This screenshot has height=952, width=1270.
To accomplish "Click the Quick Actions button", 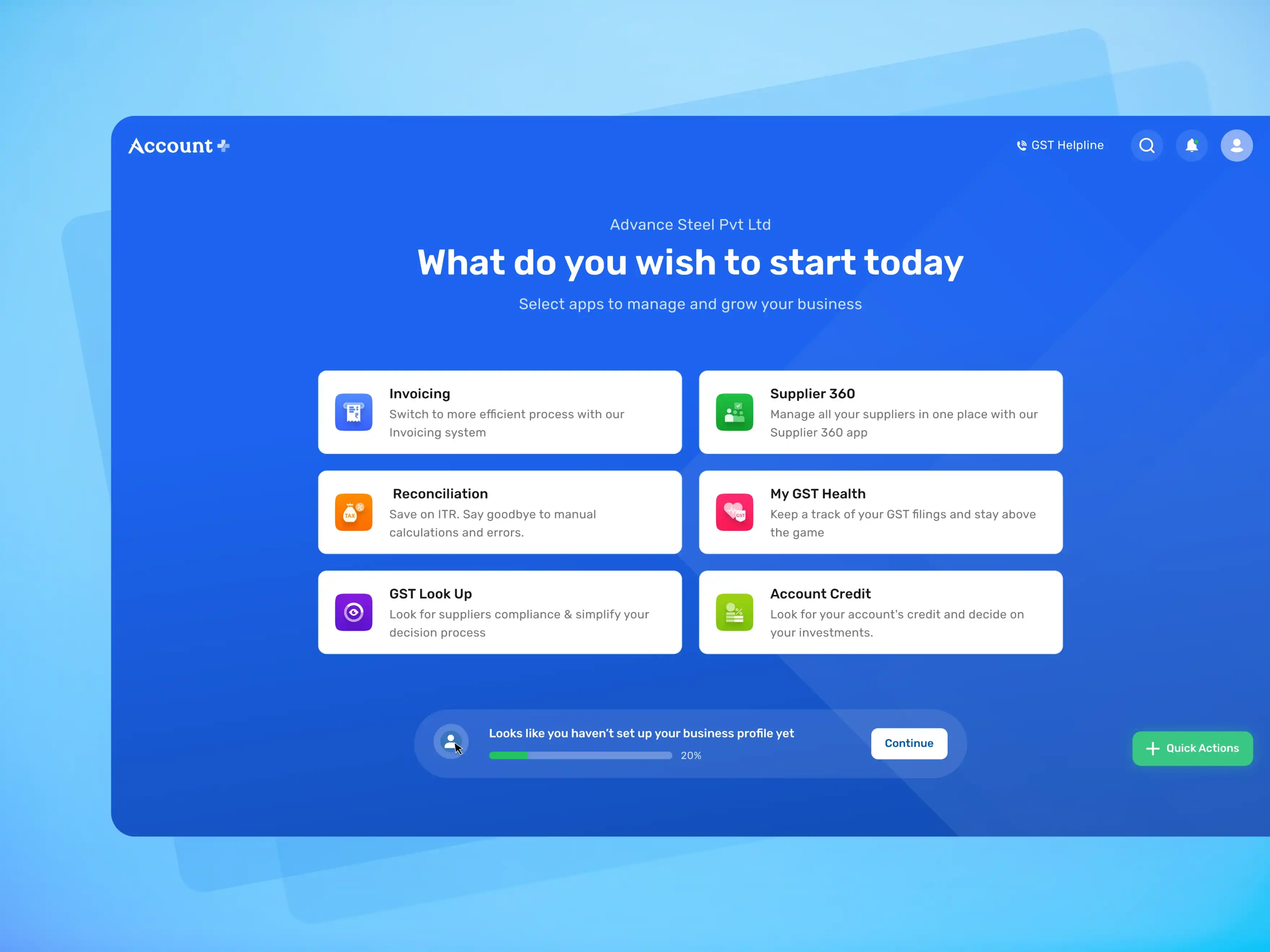I will point(1192,748).
